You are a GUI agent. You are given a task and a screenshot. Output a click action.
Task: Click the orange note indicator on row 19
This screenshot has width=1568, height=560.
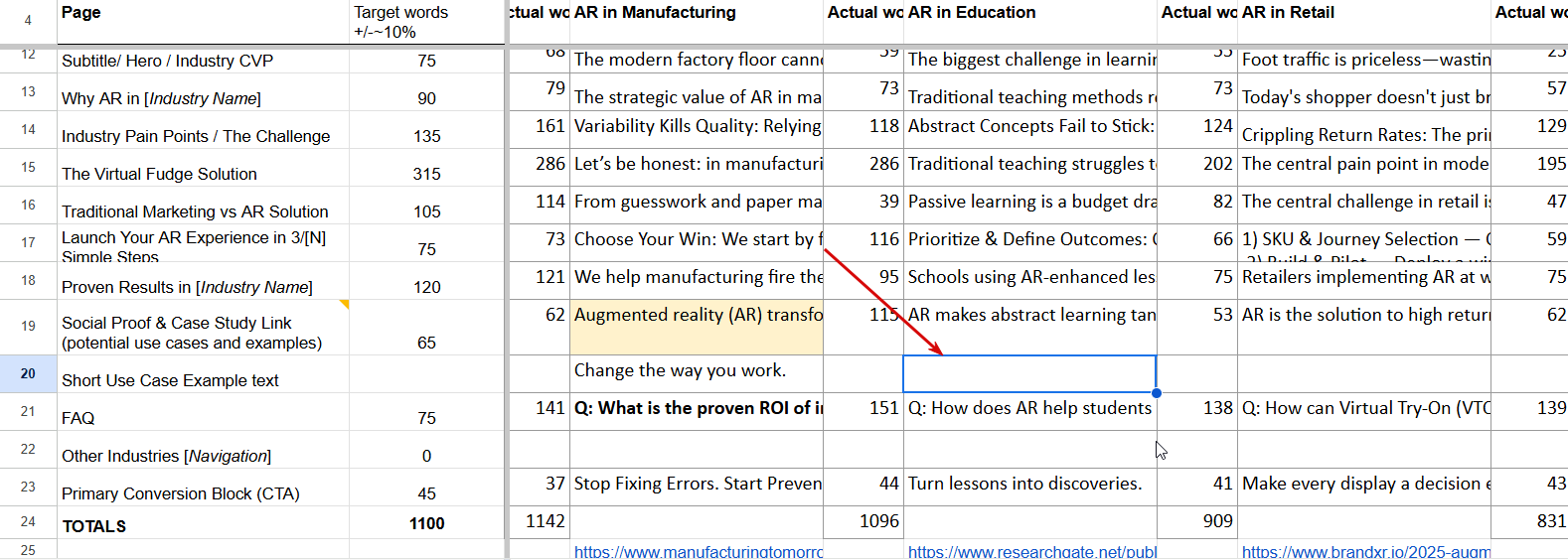pyautogui.click(x=345, y=304)
